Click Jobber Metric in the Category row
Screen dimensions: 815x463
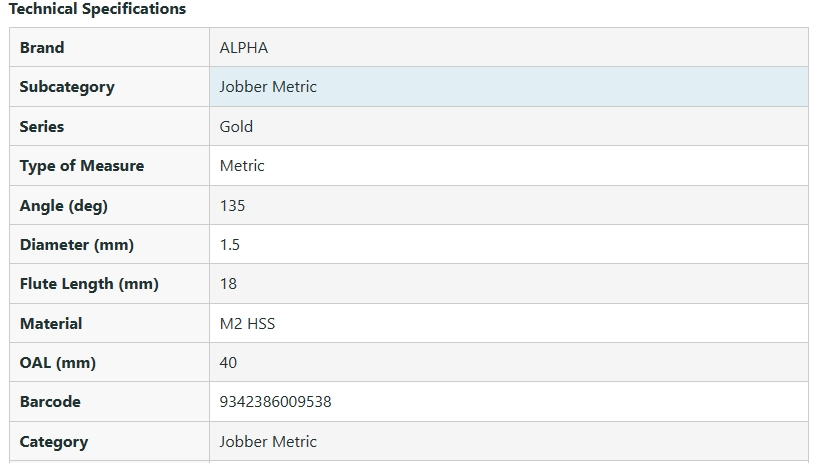coord(268,442)
